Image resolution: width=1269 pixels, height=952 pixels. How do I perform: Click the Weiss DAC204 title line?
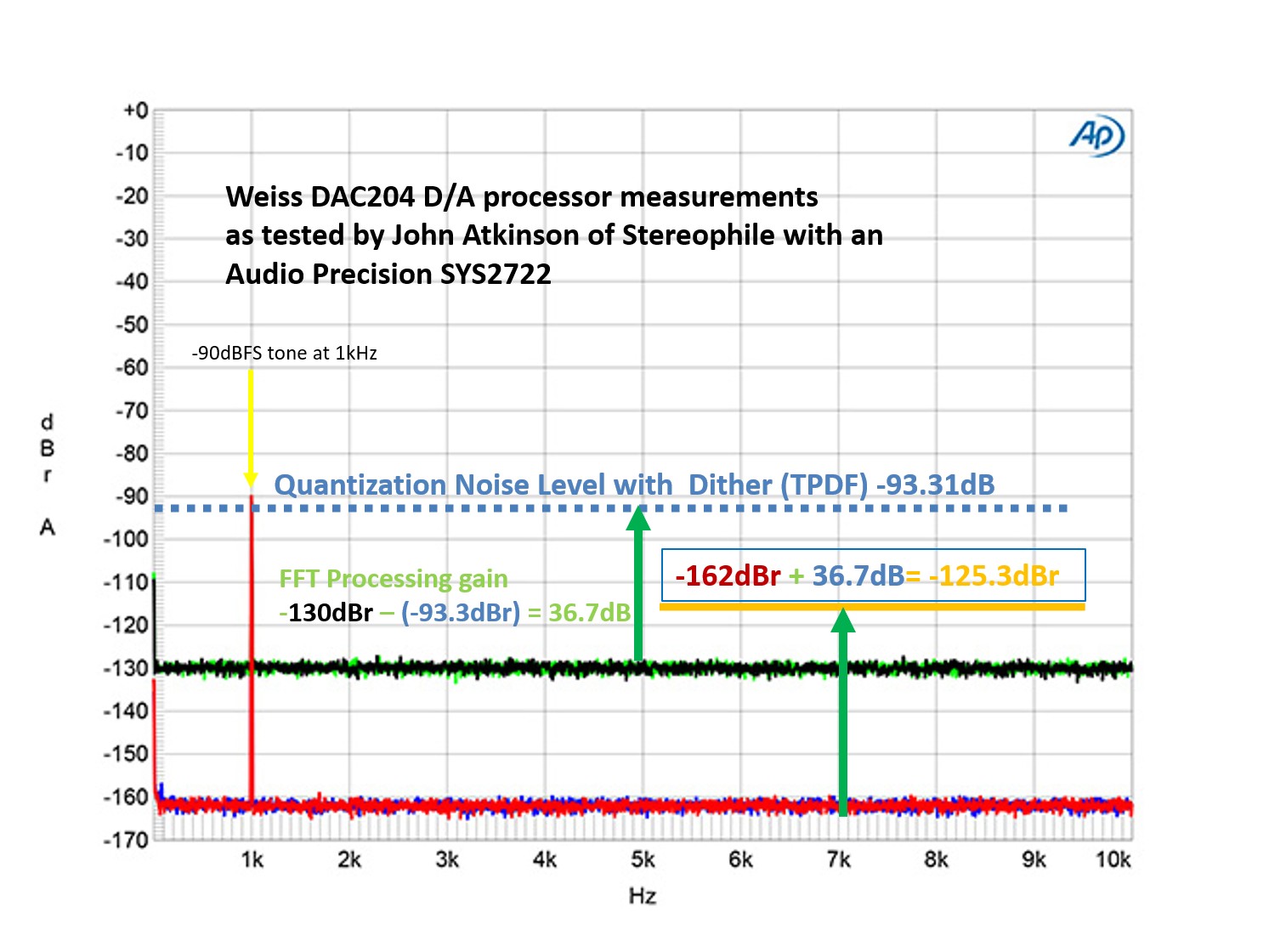(x=521, y=197)
